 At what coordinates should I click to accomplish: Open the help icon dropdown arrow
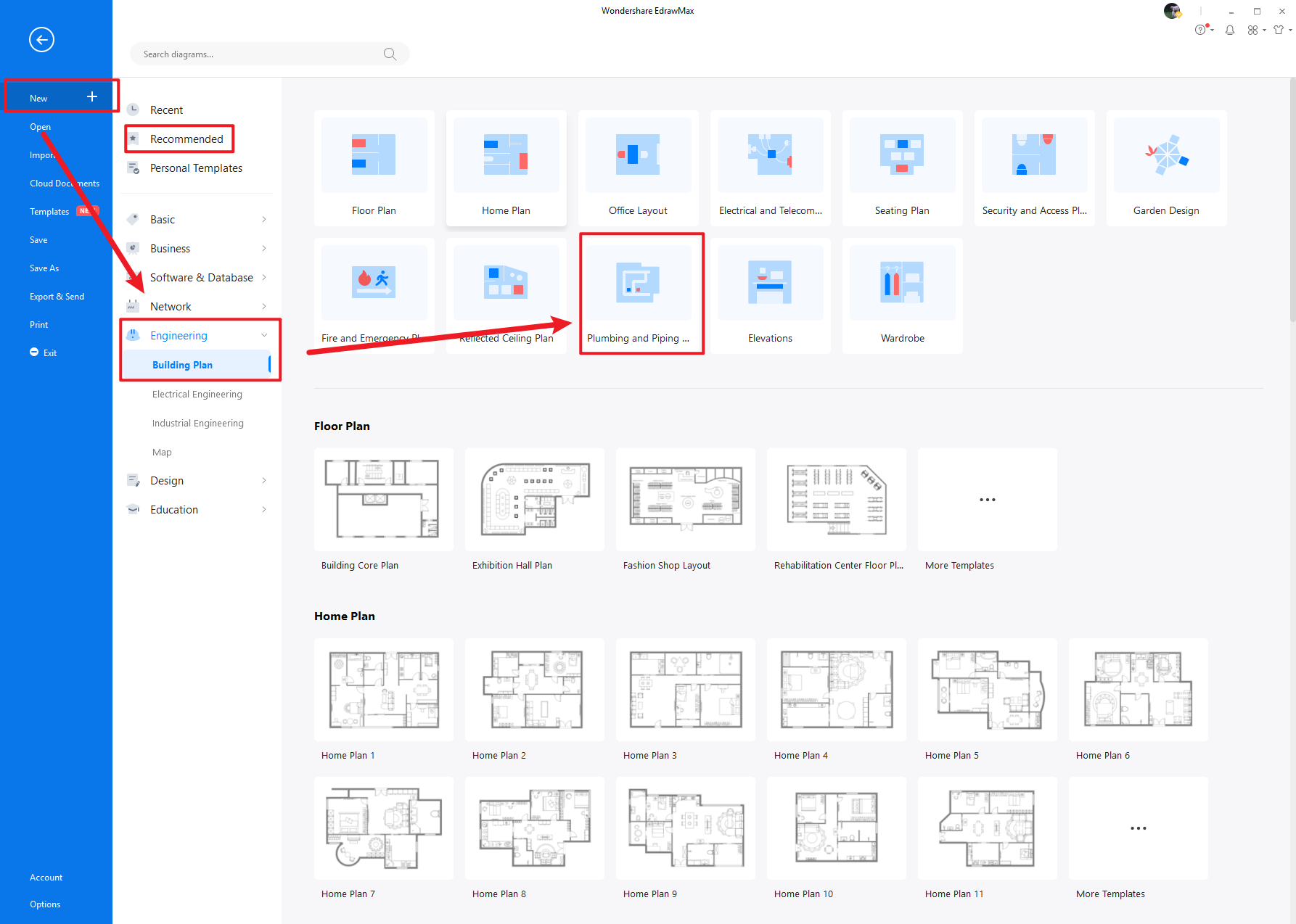(x=1212, y=30)
